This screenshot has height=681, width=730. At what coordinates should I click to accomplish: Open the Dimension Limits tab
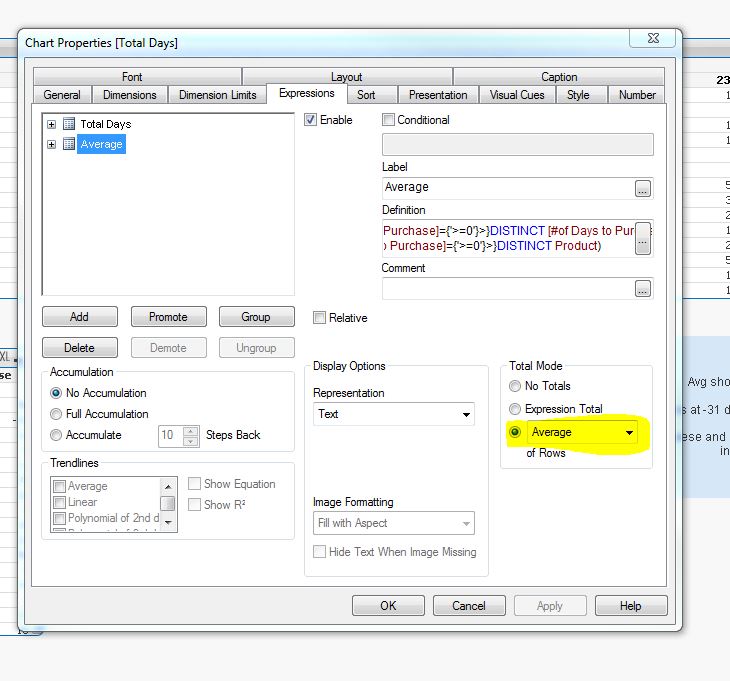tap(217, 94)
